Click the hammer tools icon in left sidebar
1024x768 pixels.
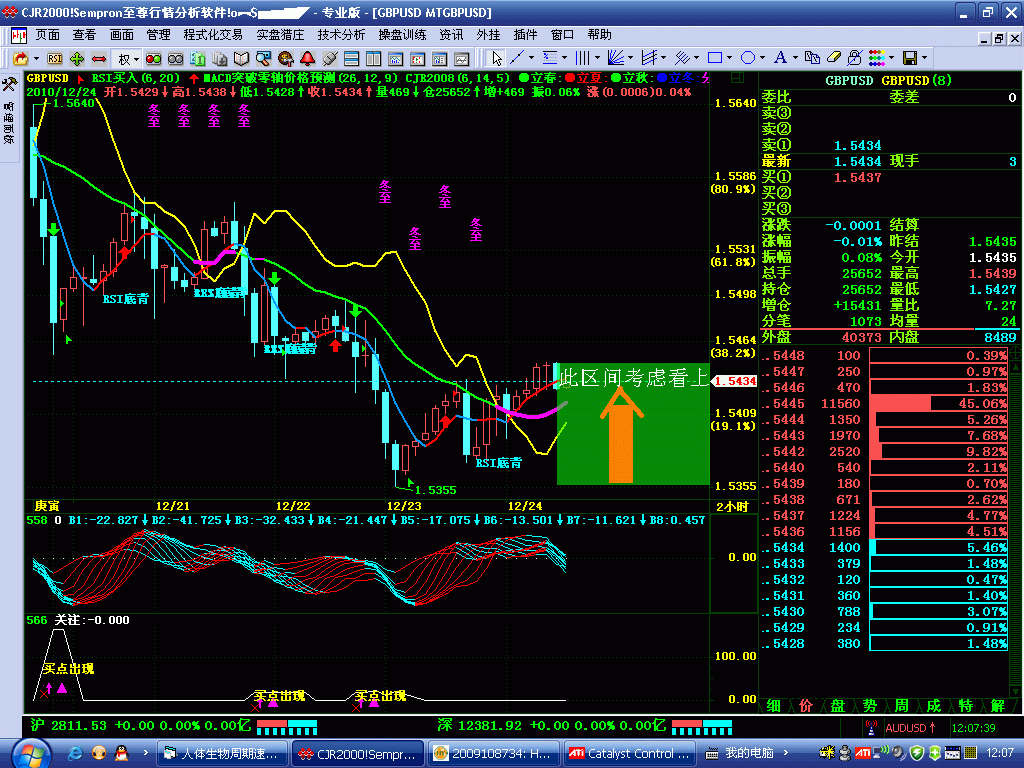[10, 84]
